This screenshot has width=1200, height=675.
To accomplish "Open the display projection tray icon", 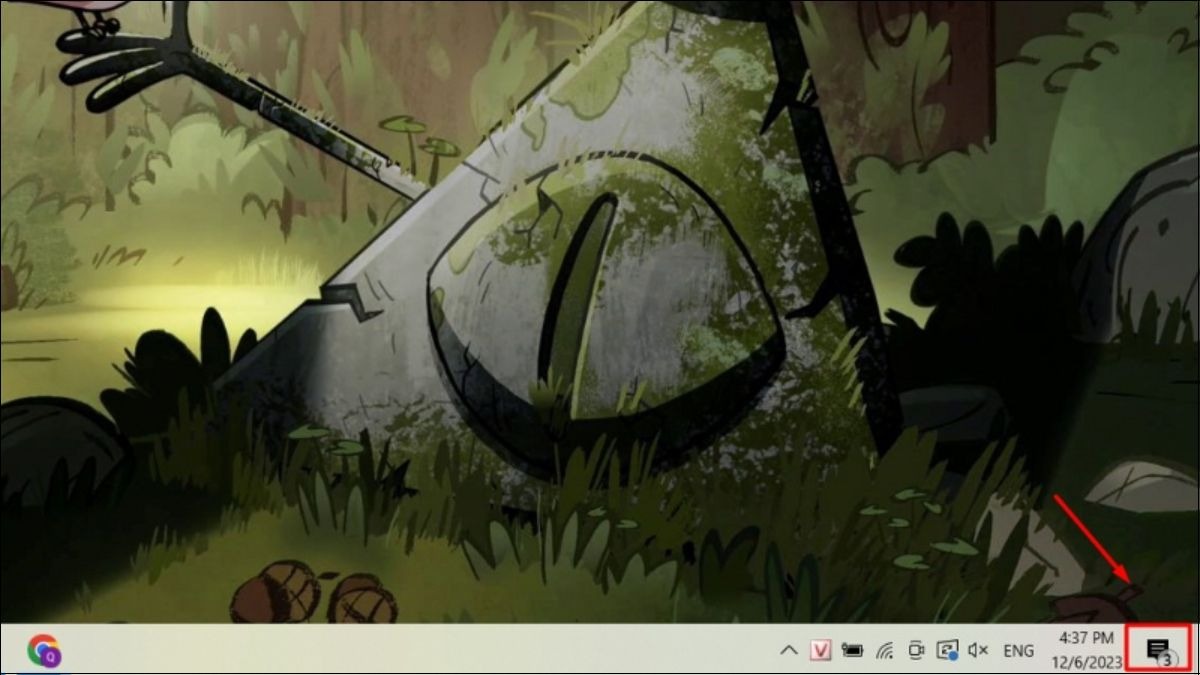I will click(x=947, y=651).
